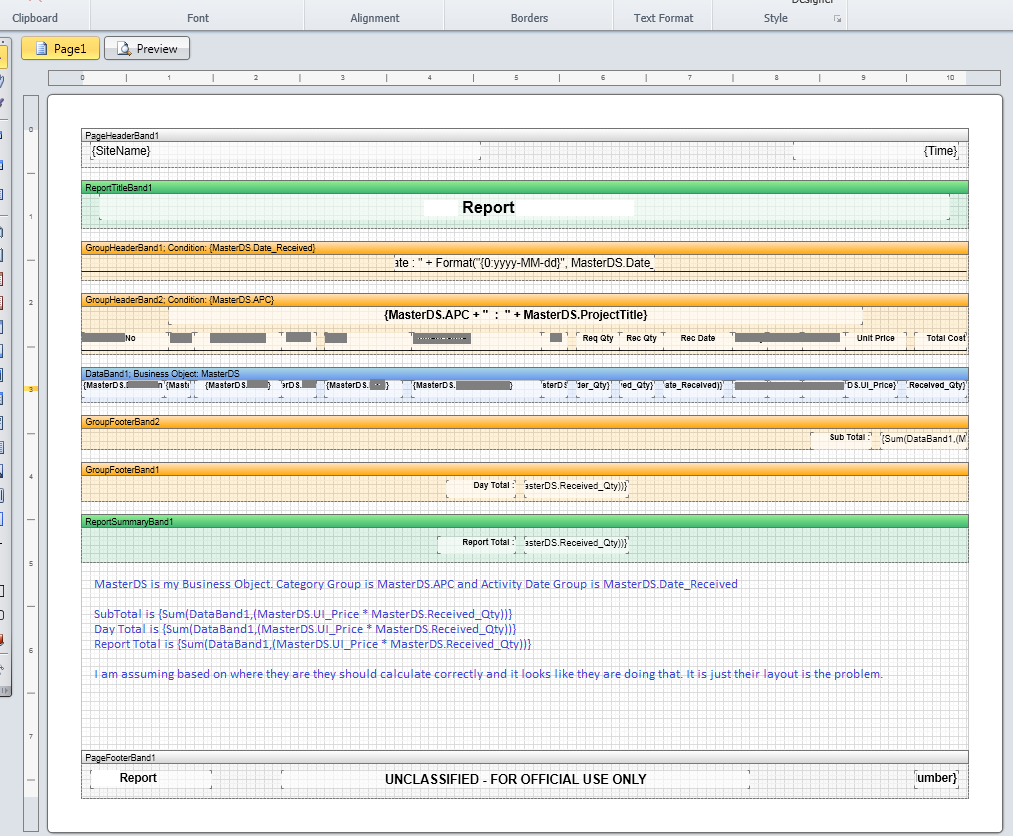The image size is (1013, 836).
Task: Click the 'I am assuming' note line
Action: pyautogui.click(x=488, y=674)
